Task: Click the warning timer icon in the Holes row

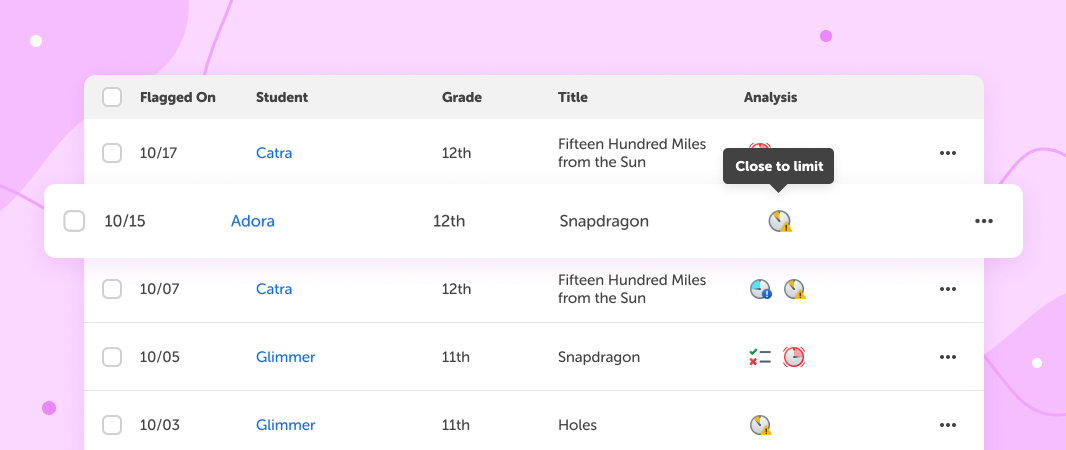Action: click(761, 425)
